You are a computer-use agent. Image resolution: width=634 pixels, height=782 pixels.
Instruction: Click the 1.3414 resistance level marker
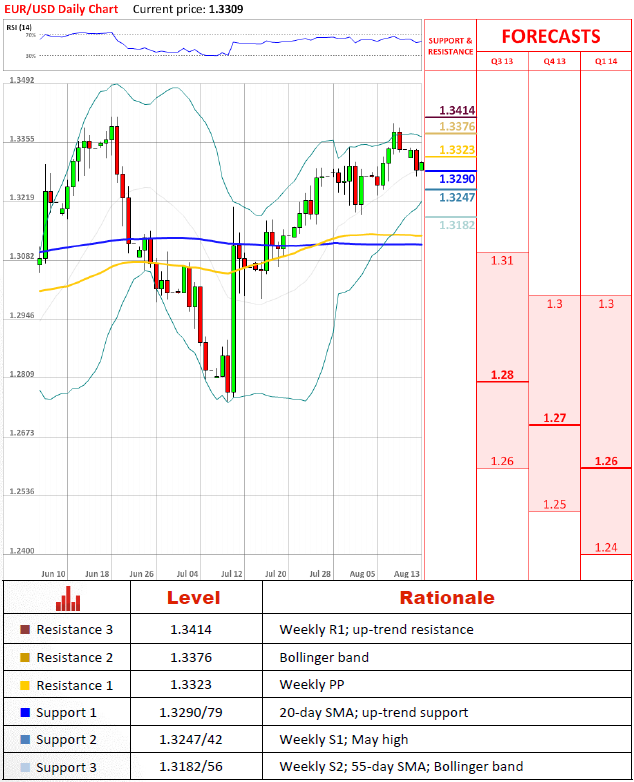coord(457,110)
